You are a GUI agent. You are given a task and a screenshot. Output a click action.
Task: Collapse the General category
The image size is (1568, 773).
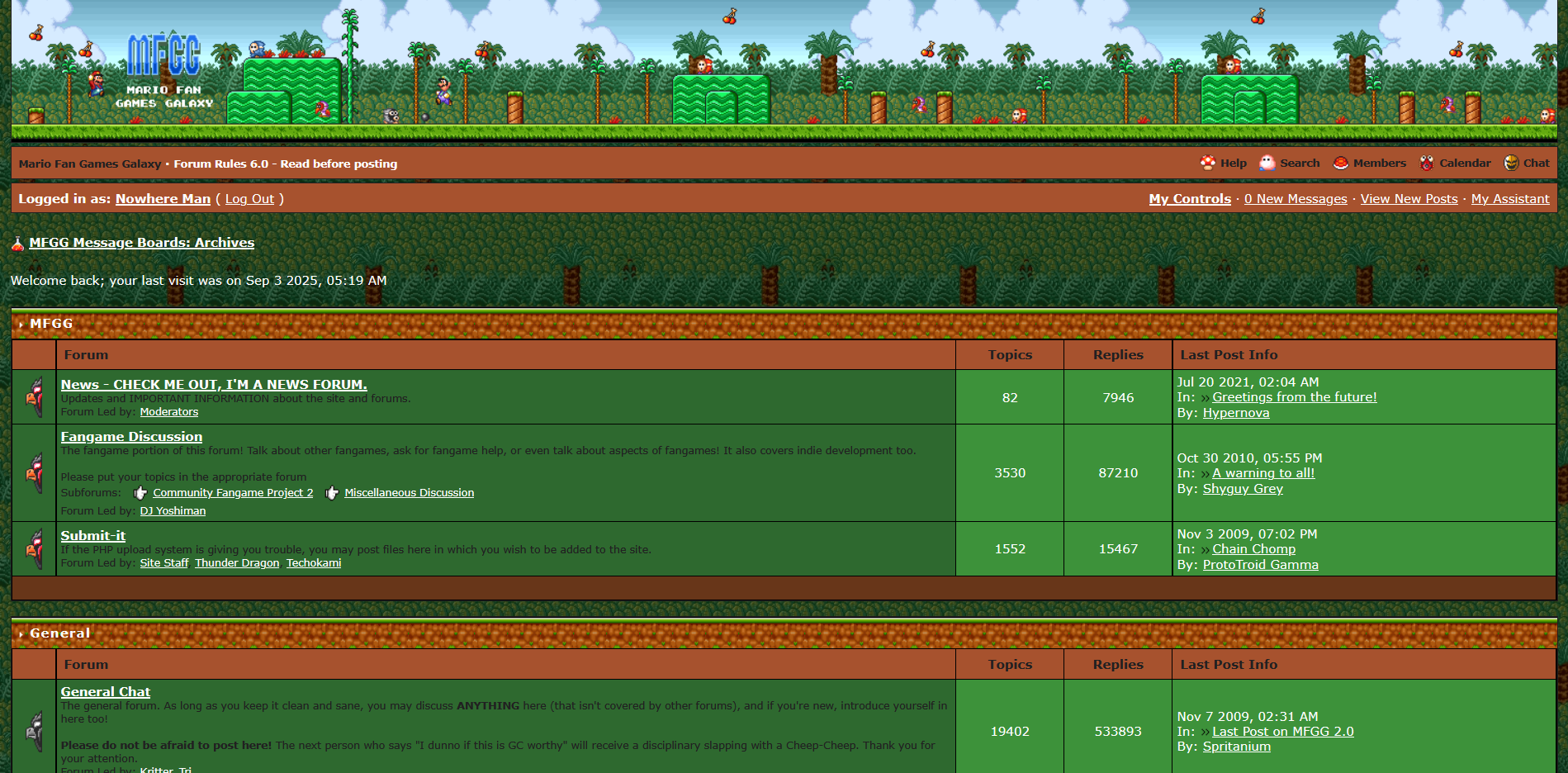(x=21, y=634)
